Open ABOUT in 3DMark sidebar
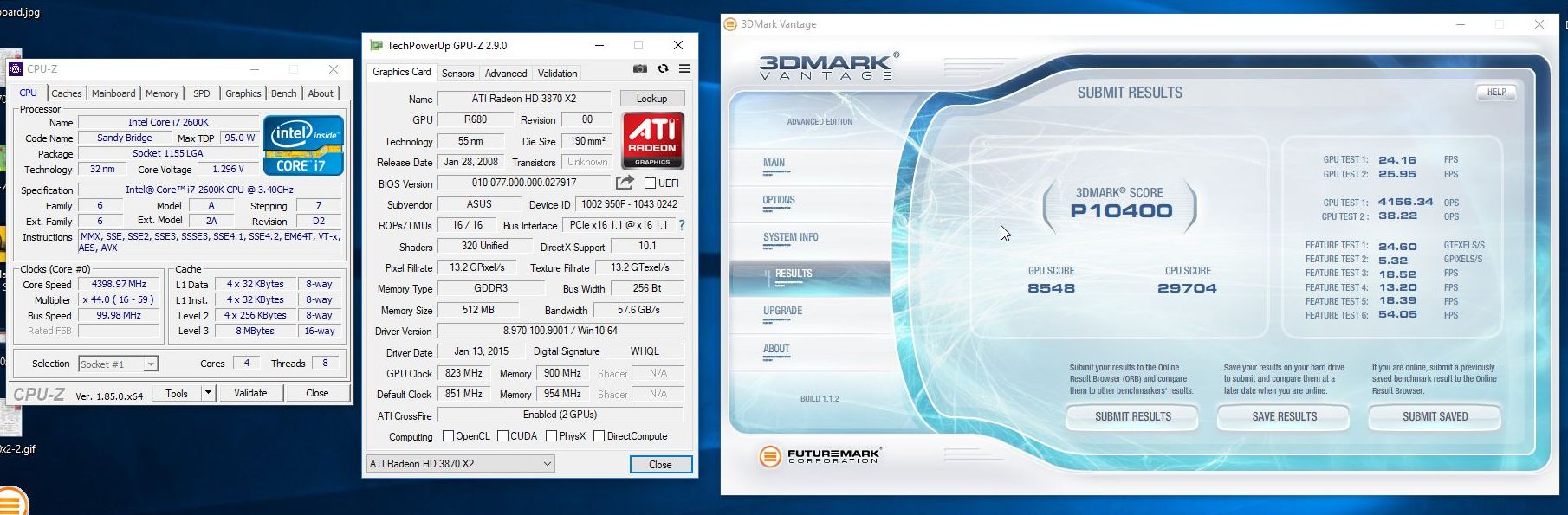 [x=776, y=351]
